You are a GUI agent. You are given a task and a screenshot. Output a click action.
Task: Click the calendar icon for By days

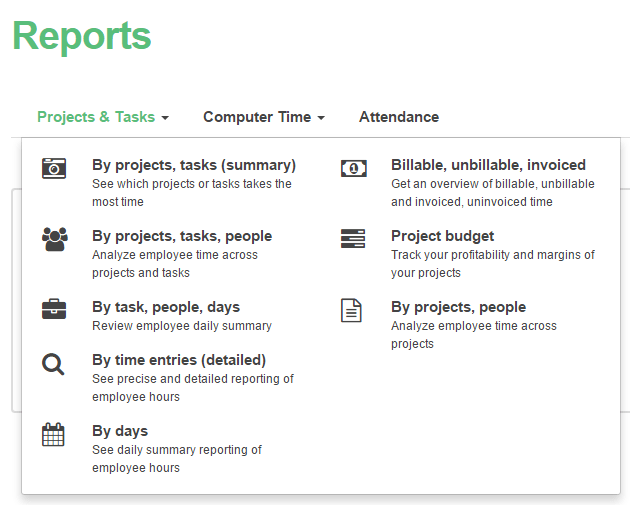[x=53, y=434]
